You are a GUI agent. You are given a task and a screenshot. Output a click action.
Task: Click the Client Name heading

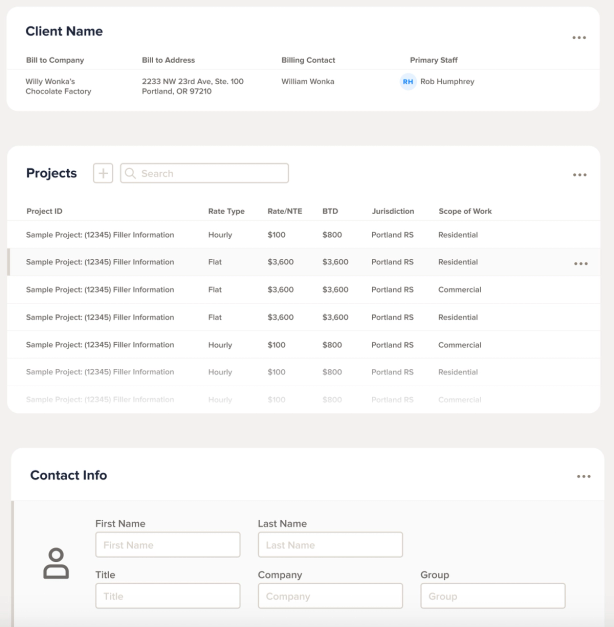(x=64, y=31)
